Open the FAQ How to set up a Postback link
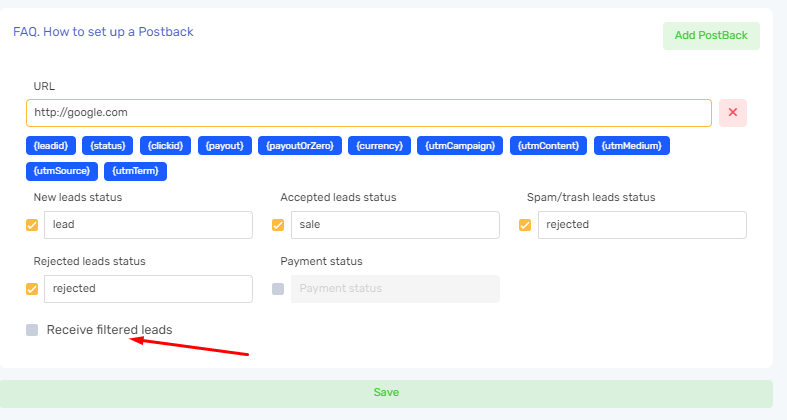 (x=103, y=32)
